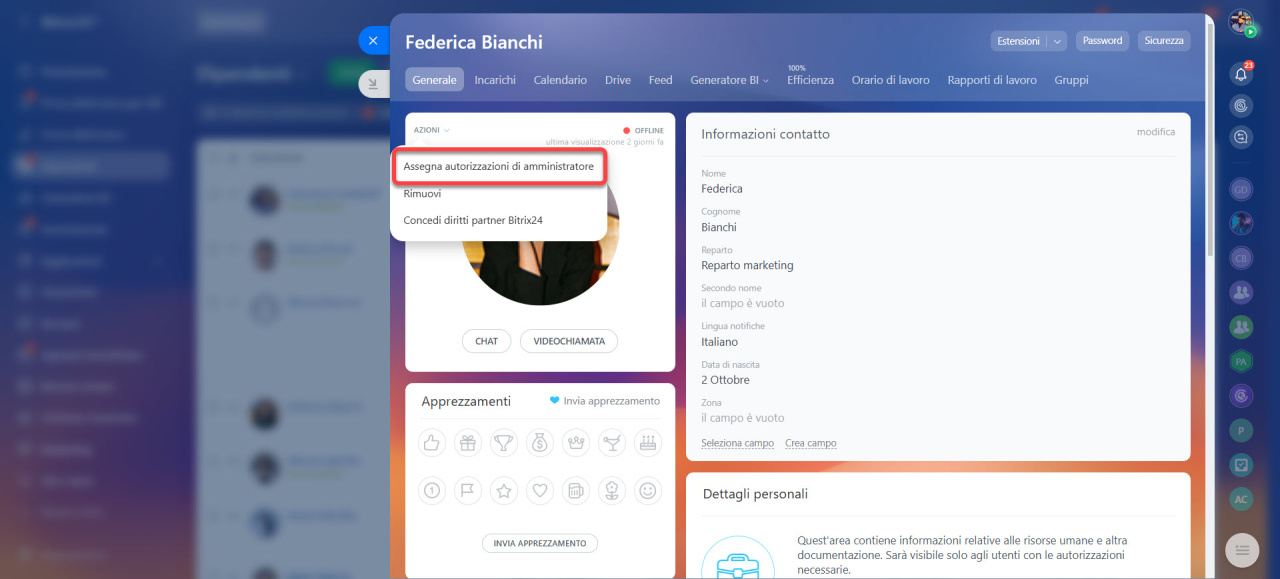Open the notifications bell with badge 23

click(x=1241, y=73)
